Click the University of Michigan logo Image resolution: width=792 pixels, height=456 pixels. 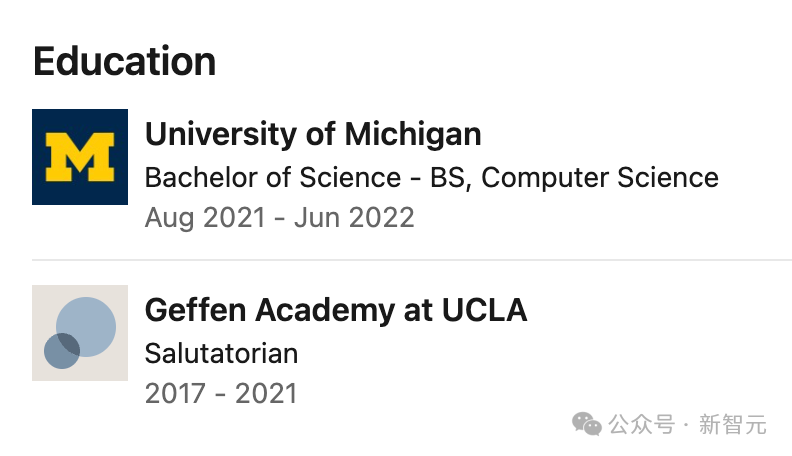point(80,157)
